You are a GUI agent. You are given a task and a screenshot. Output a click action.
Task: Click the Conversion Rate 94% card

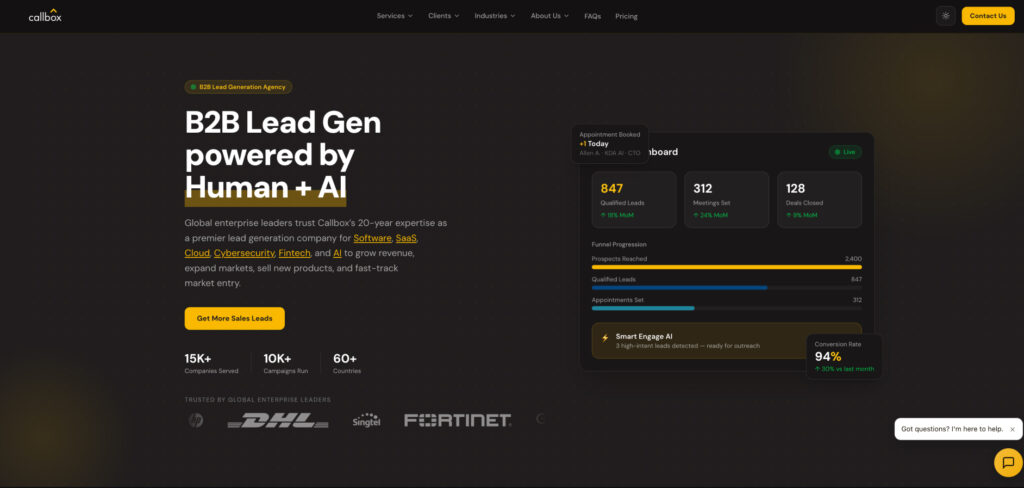844,357
